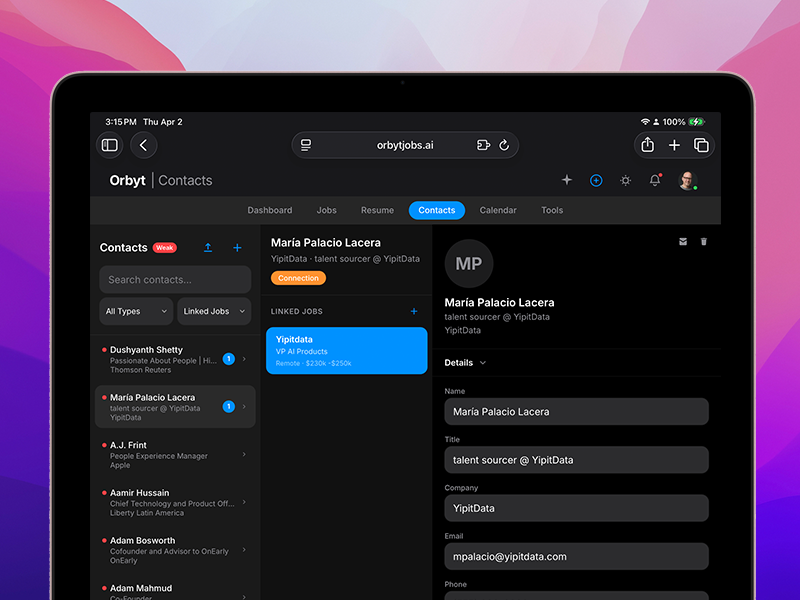The image size is (800, 600).
Task: Select the Contacts tab
Action: point(437,210)
